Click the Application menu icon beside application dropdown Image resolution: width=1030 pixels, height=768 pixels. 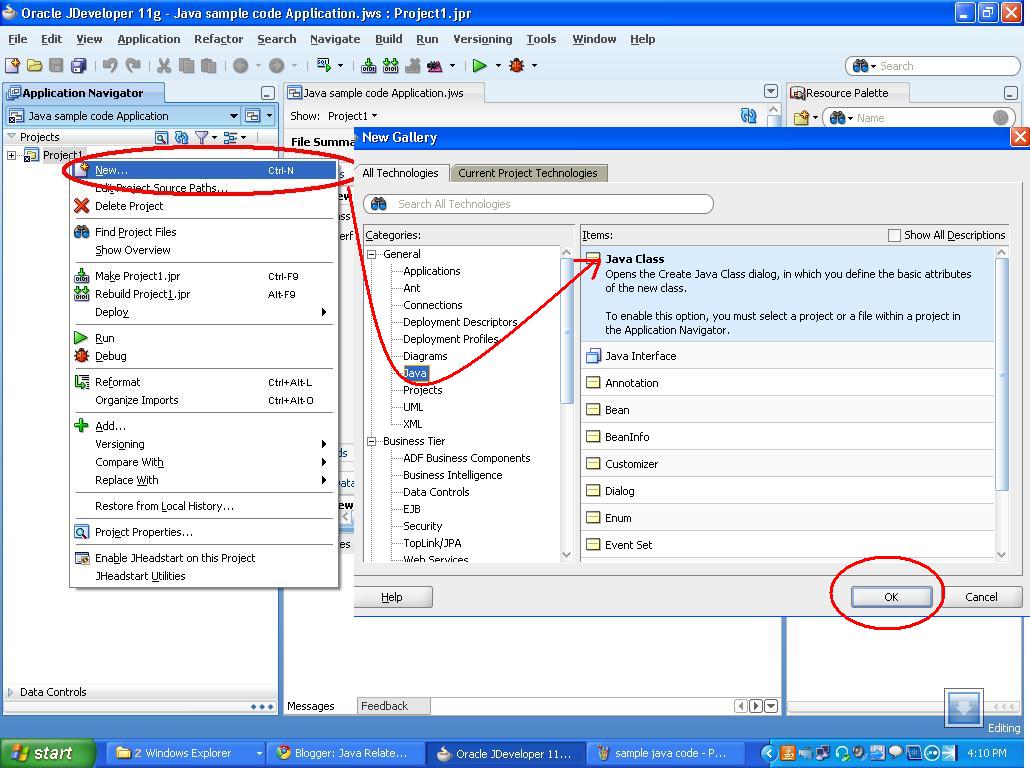(x=253, y=116)
